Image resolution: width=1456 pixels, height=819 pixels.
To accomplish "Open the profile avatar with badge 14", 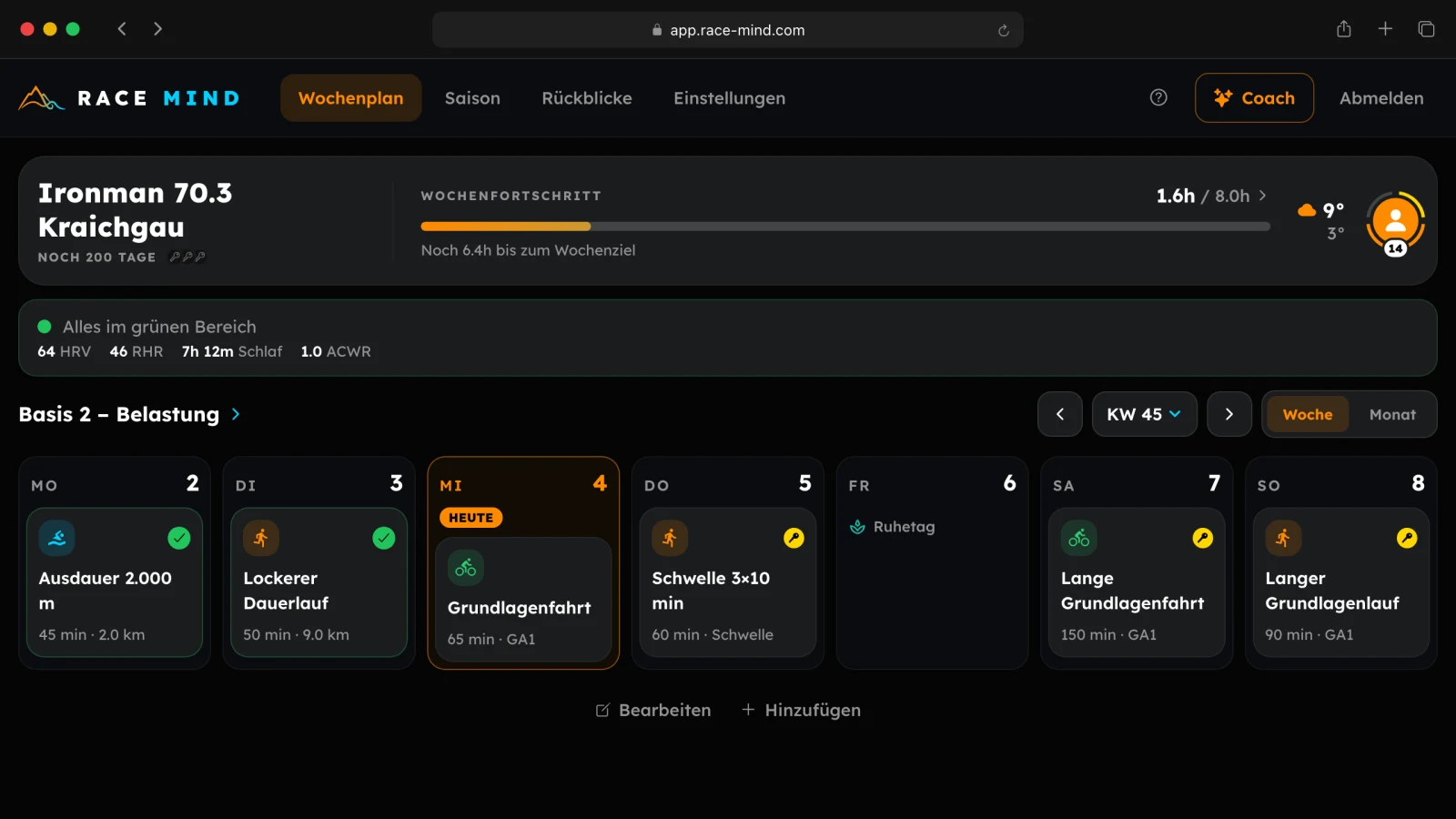I will click(x=1395, y=221).
